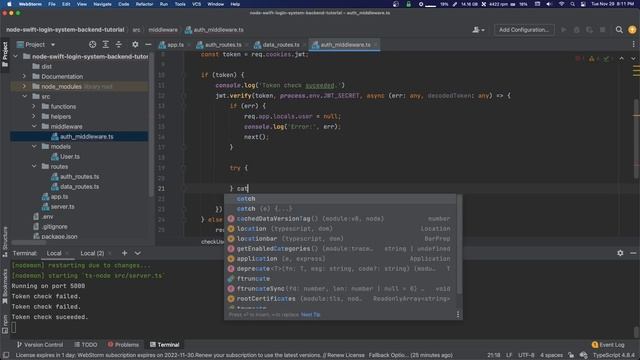Click the editor vertical scrollbar
Viewport: 640px width, 360px height.
(636, 139)
